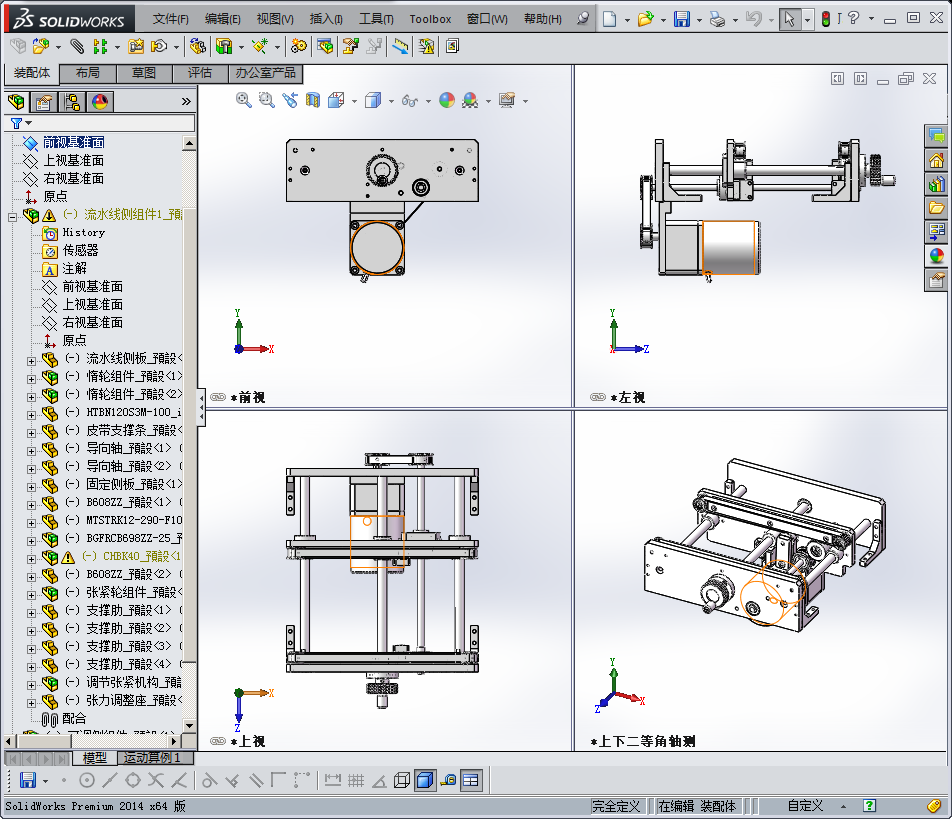Switch to the 评估 tab
952x819 pixels.
200,73
